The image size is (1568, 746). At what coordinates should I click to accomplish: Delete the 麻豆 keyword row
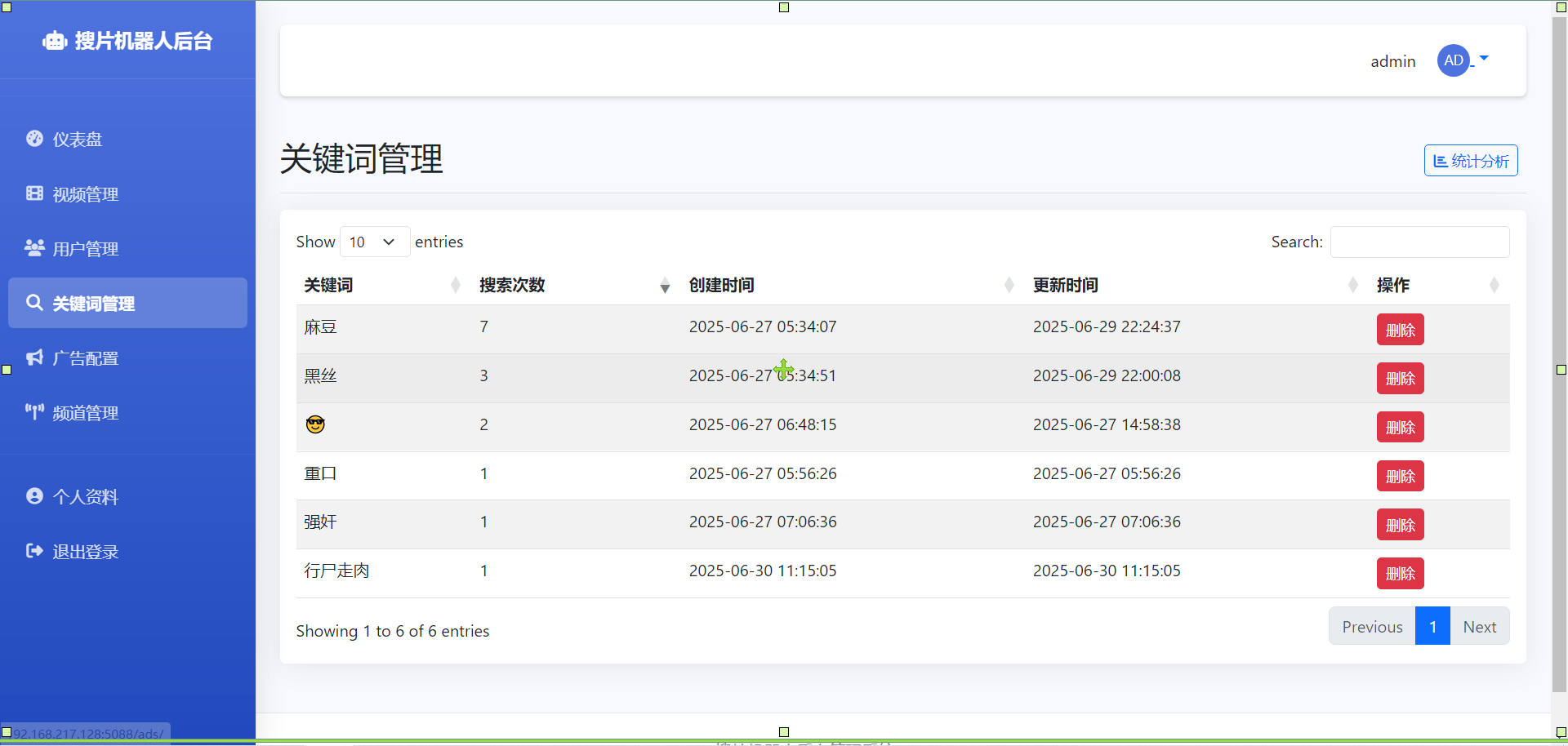(x=1400, y=330)
